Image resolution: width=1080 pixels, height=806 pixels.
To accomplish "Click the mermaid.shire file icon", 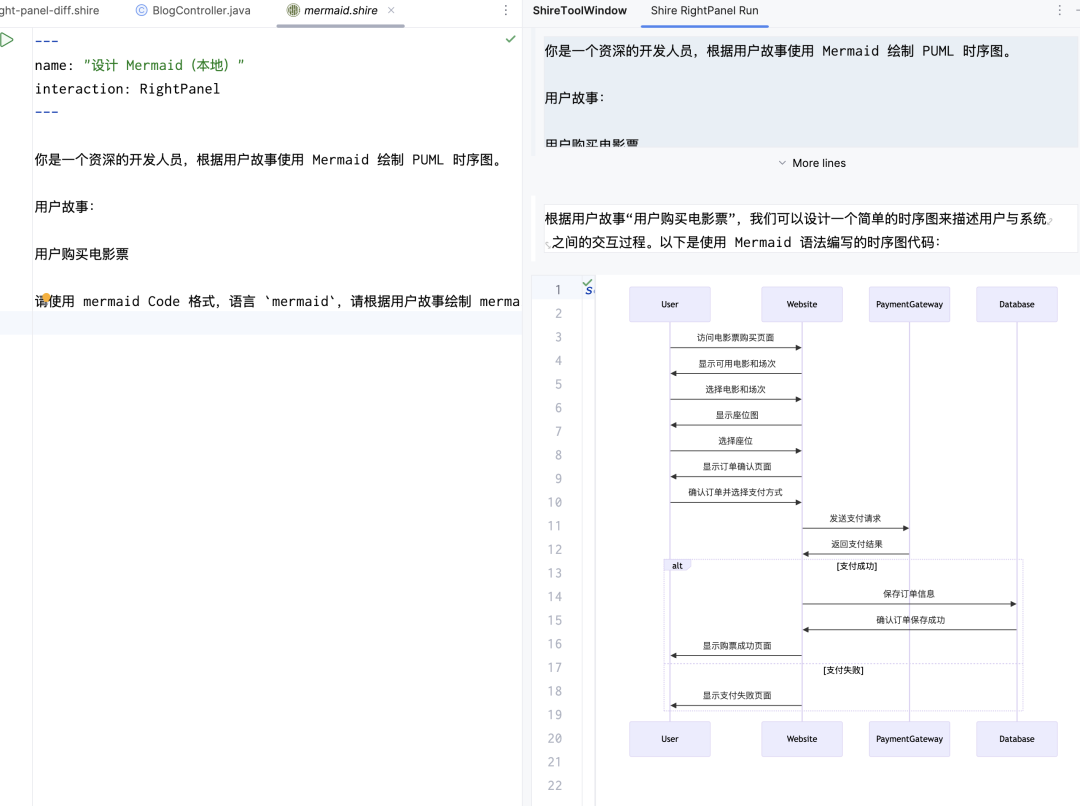I will pos(293,10).
